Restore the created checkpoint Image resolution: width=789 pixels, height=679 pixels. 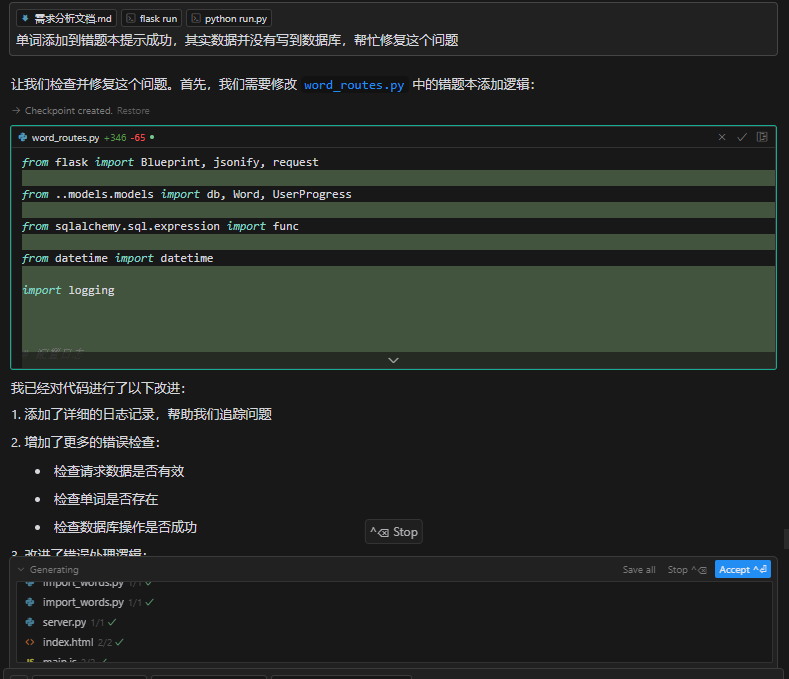coord(133,111)
